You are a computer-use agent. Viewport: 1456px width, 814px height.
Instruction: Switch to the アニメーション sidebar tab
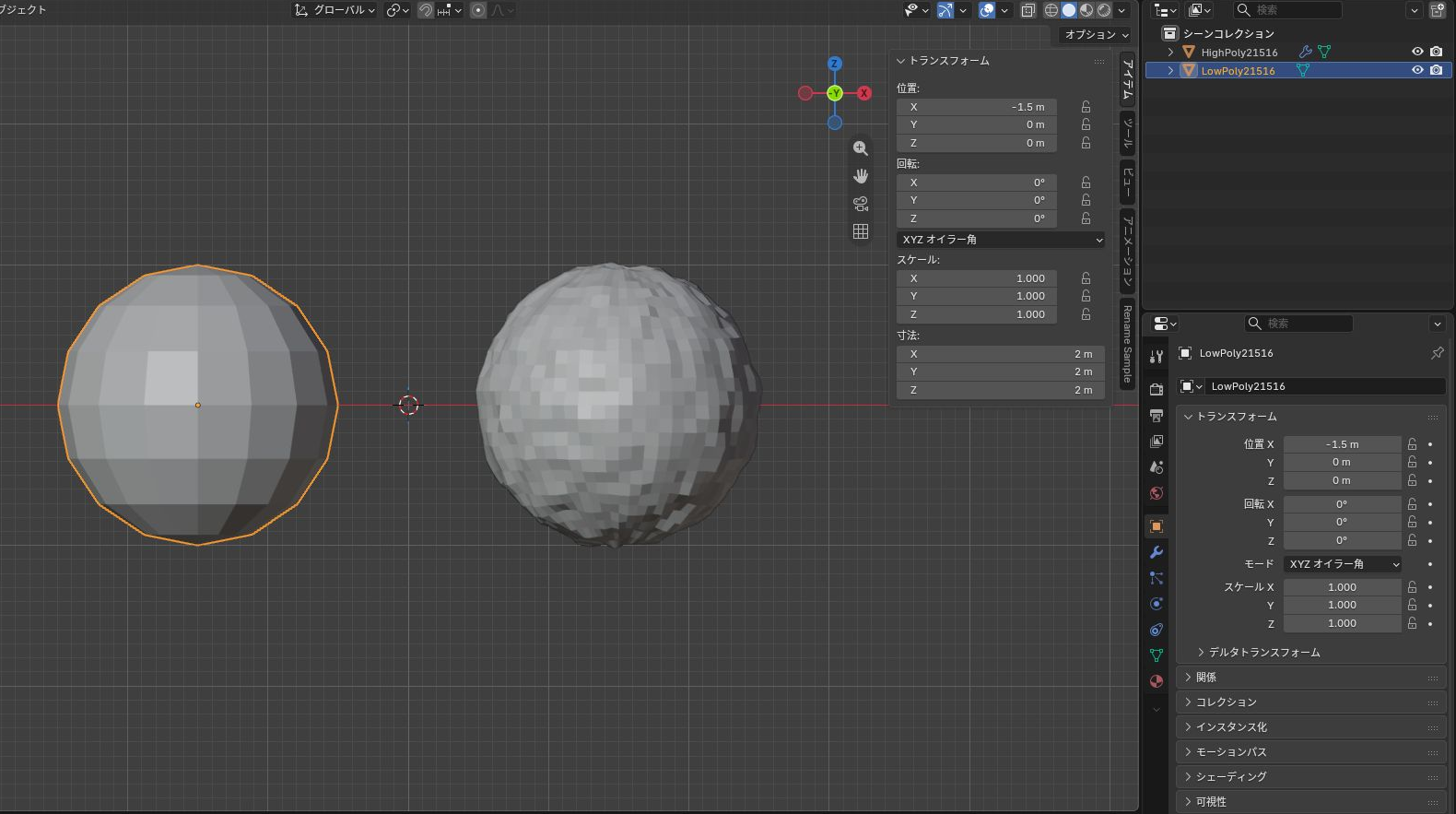(x=1127, y=251)
